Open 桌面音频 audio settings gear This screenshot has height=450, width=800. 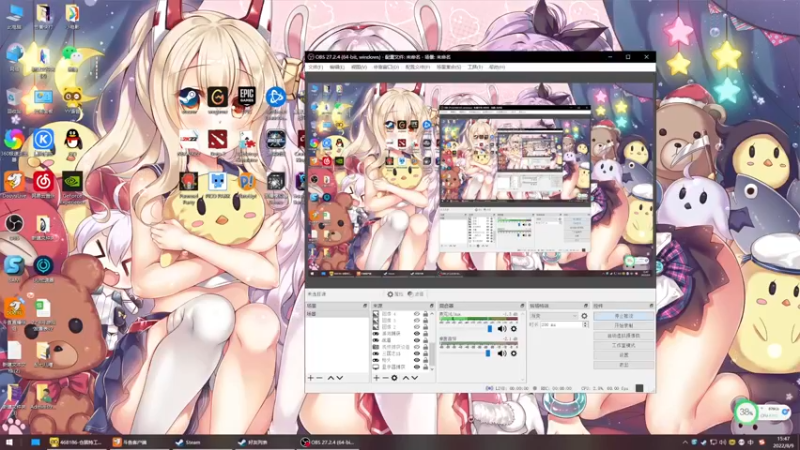coord(514,353)
